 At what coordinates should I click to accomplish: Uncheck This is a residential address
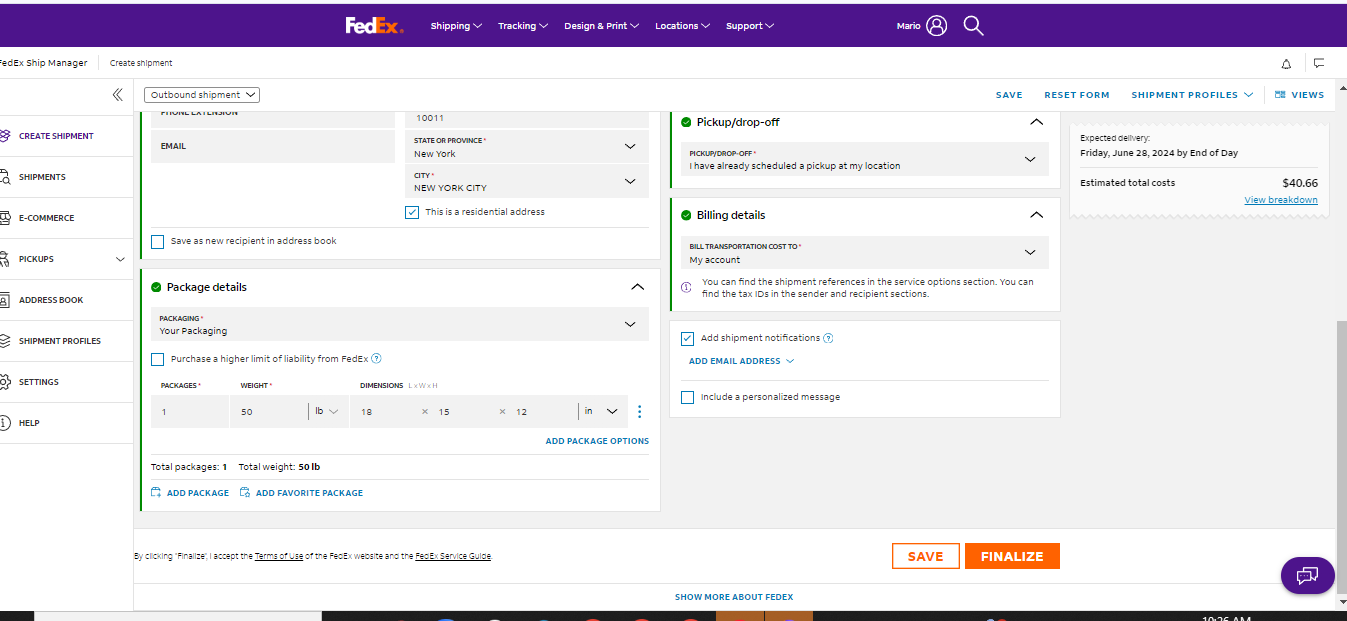point(412,212)
